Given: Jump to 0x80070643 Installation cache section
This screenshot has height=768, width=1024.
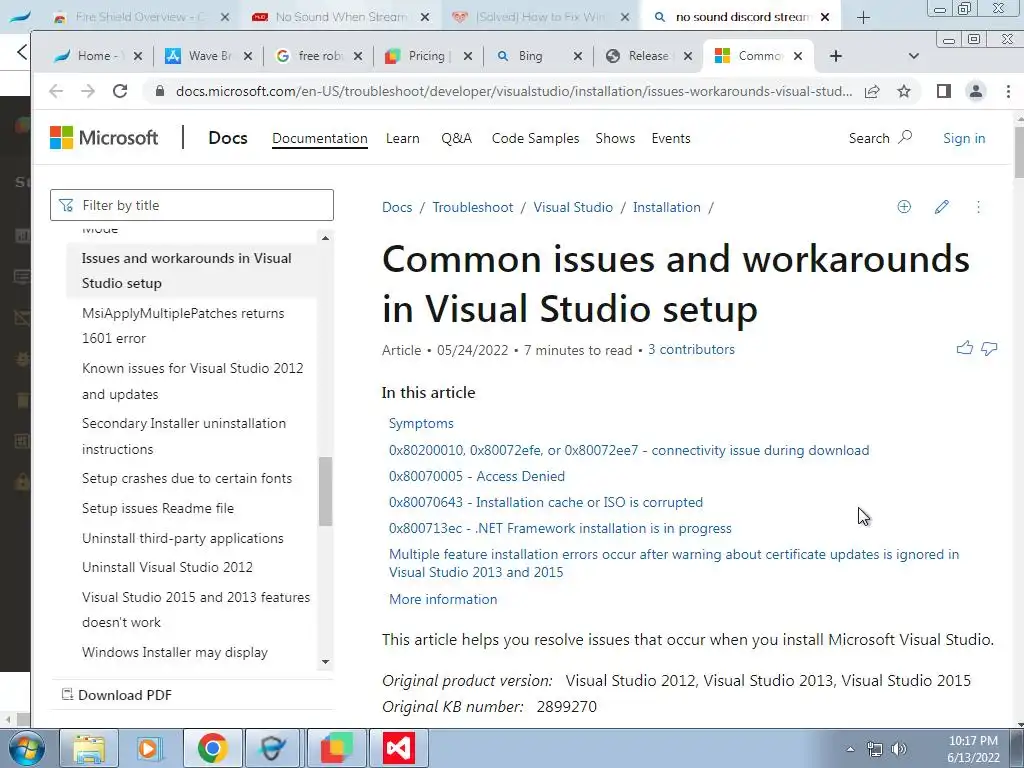Looking at the screenshot, I should coord(546,502).
